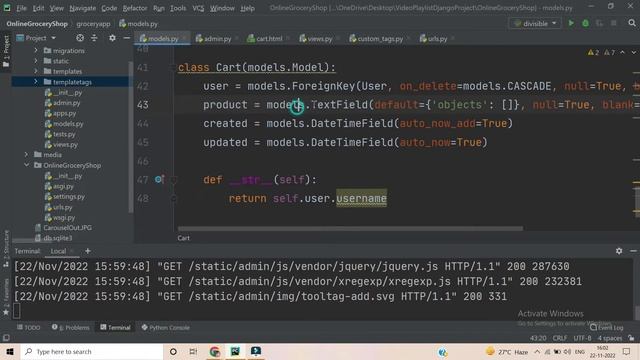Screen dimensions: 640x360
Task: Collapse the OnlineGroceryShop folder
Action: (x=27, y=165)
